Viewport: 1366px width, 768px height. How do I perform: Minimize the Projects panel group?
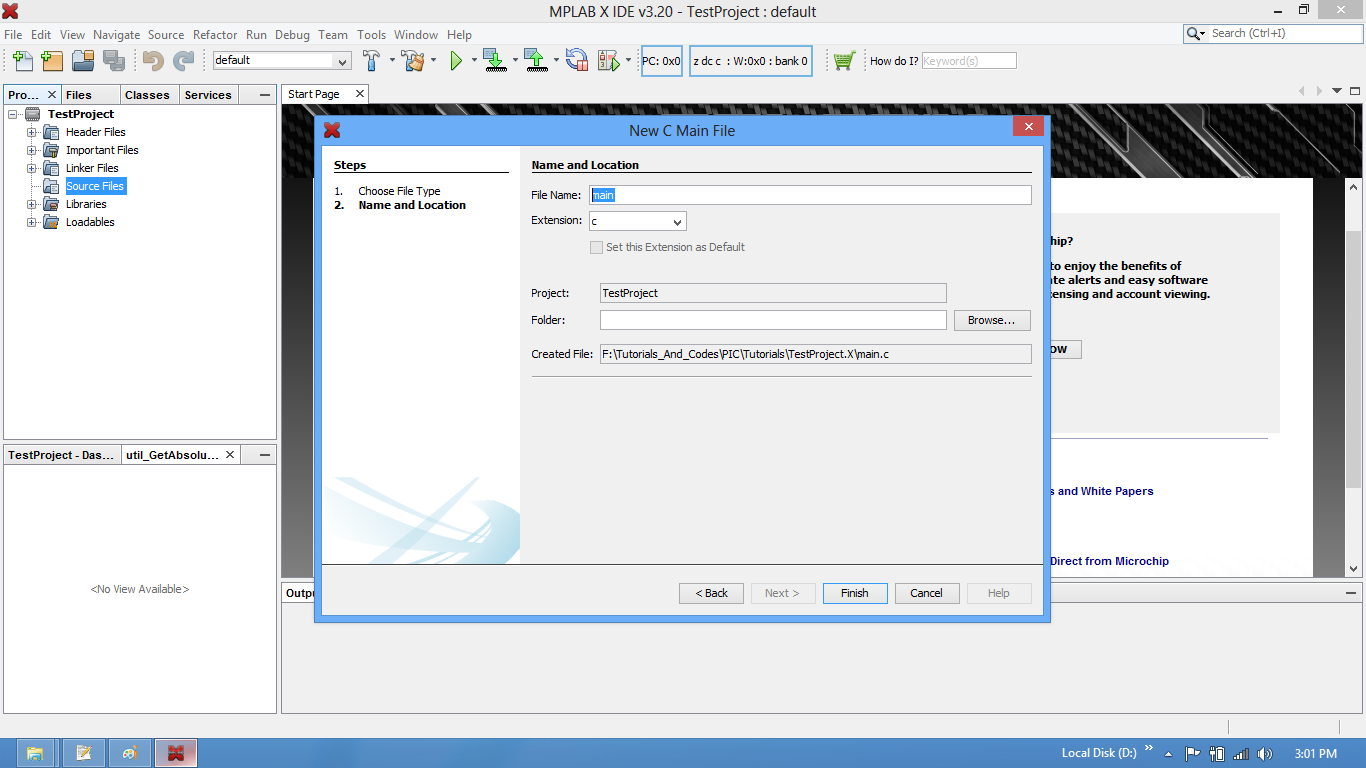(264, 95)
